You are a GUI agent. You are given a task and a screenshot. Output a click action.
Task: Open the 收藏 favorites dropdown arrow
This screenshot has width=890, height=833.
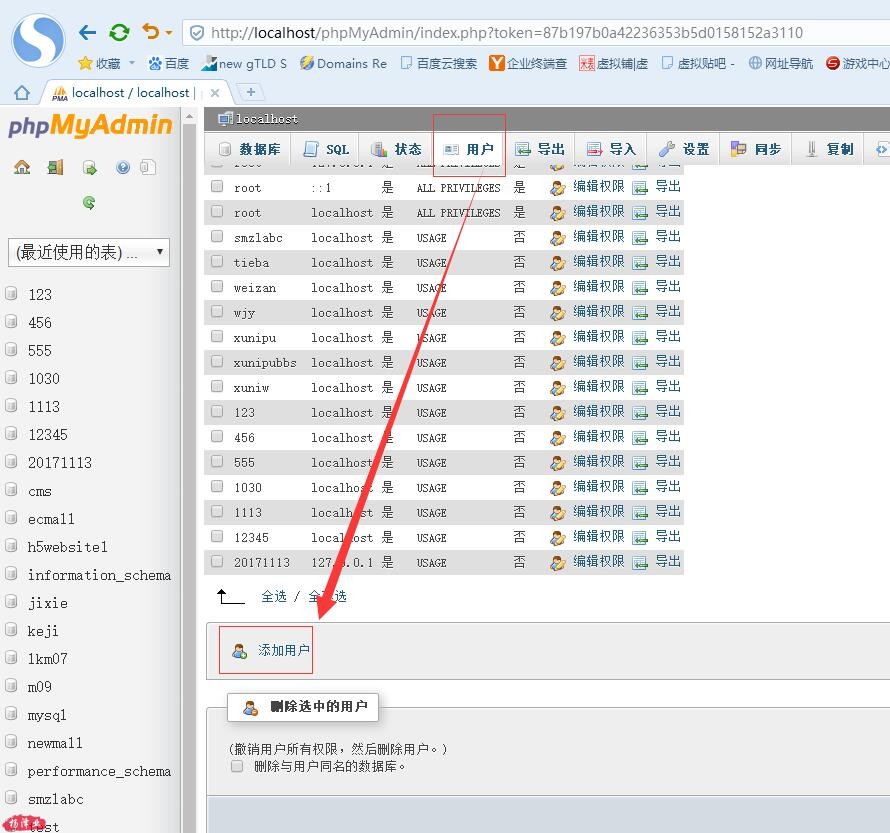click(132, 62)
